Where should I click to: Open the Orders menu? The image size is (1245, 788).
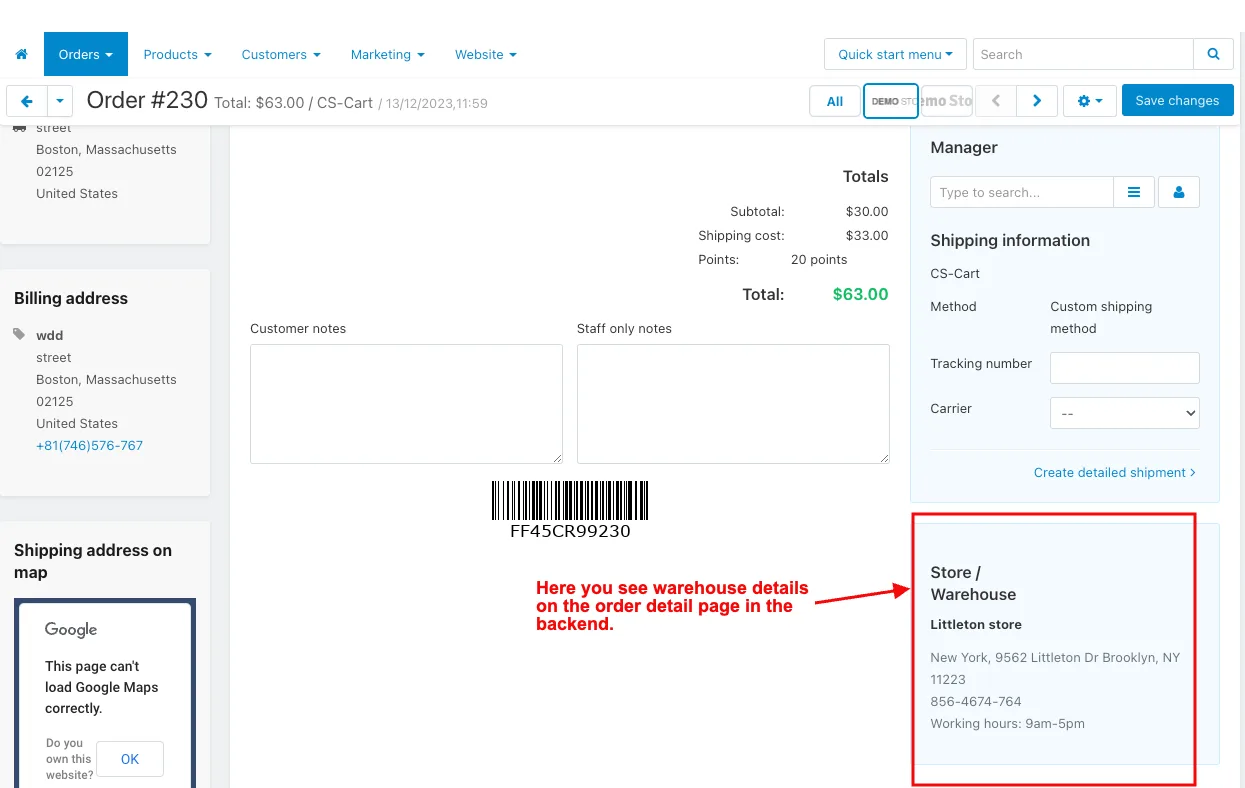(86, 54)
